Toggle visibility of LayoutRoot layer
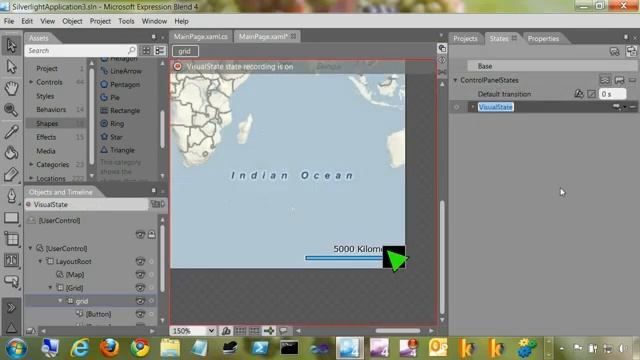Viewport: 640px width, 360px height. [140, 261]
